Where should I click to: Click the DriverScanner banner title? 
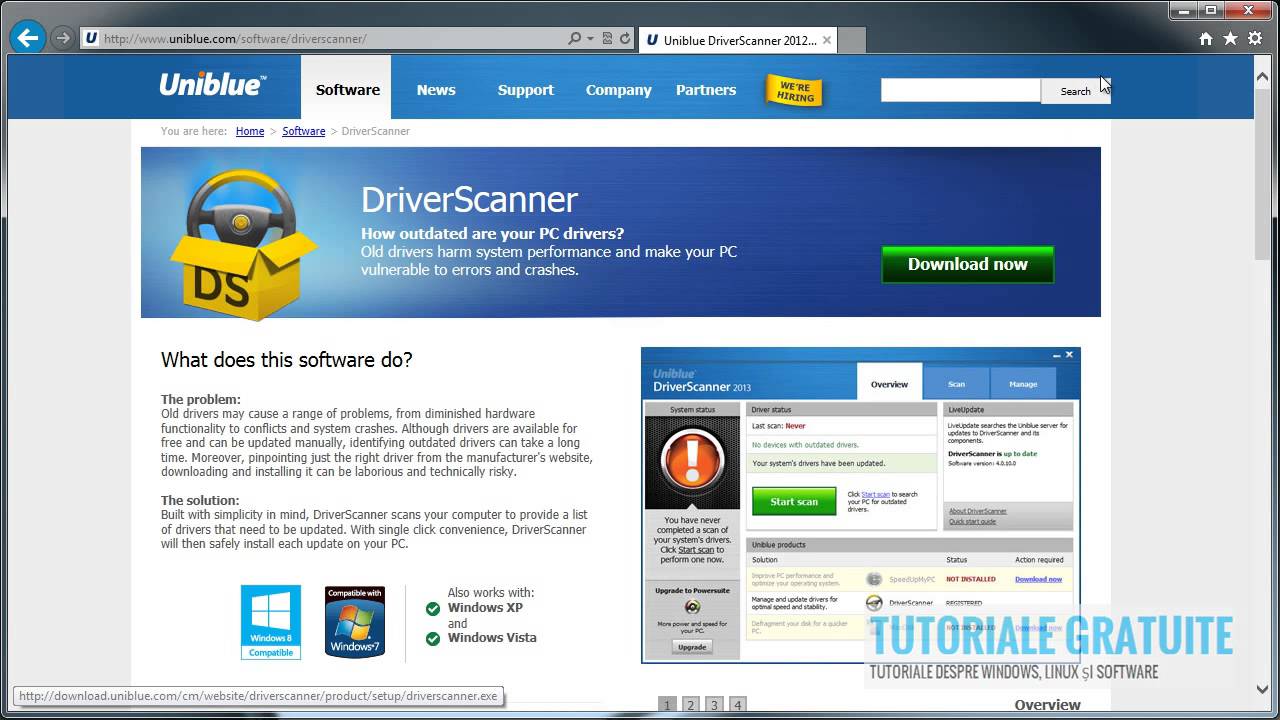pos(469,199)
